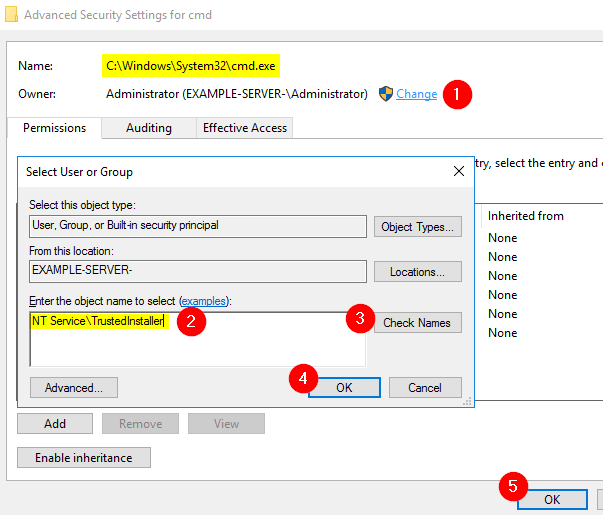Image resolution: width=603 pixels, height=515 pixels.
Task: Click the Check Names button
Action: click(x=418, y=322)
